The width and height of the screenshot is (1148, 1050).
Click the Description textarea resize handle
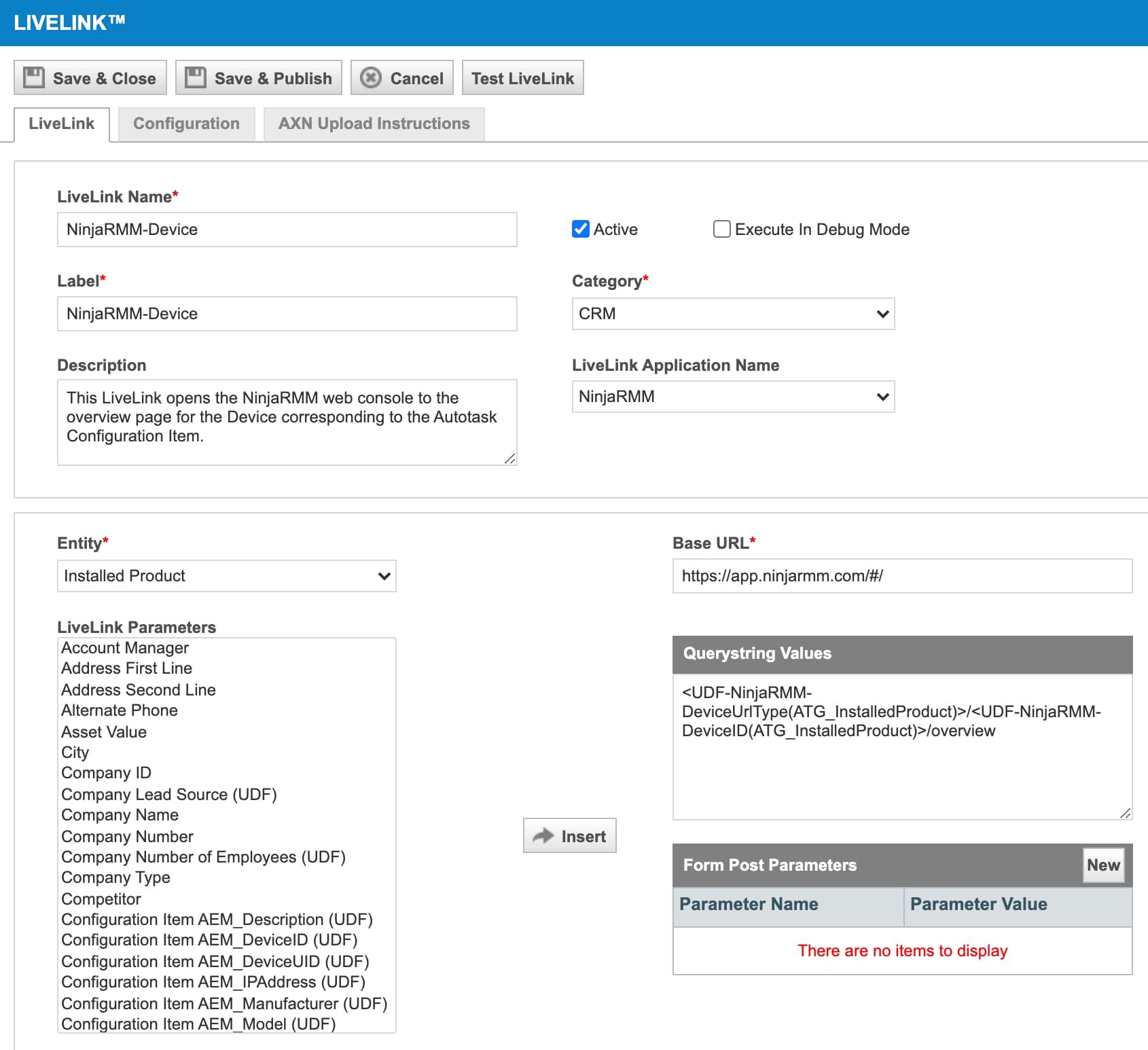(510, 459)
